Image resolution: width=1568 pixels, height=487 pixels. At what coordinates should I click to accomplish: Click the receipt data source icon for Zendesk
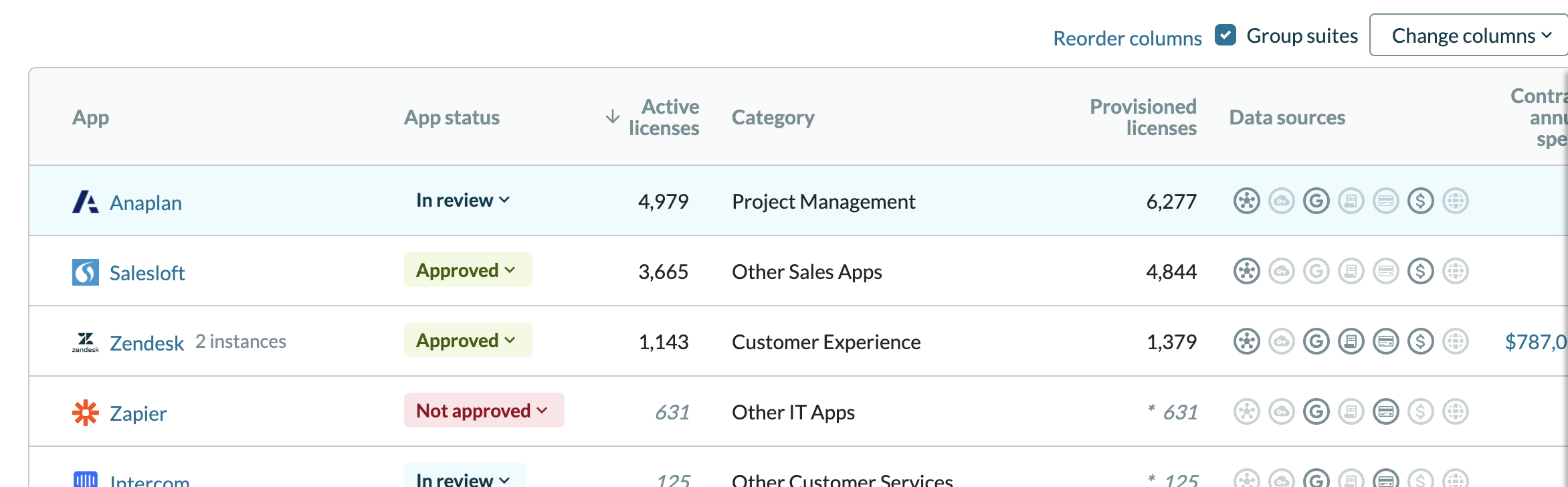tap(1351, 342)
